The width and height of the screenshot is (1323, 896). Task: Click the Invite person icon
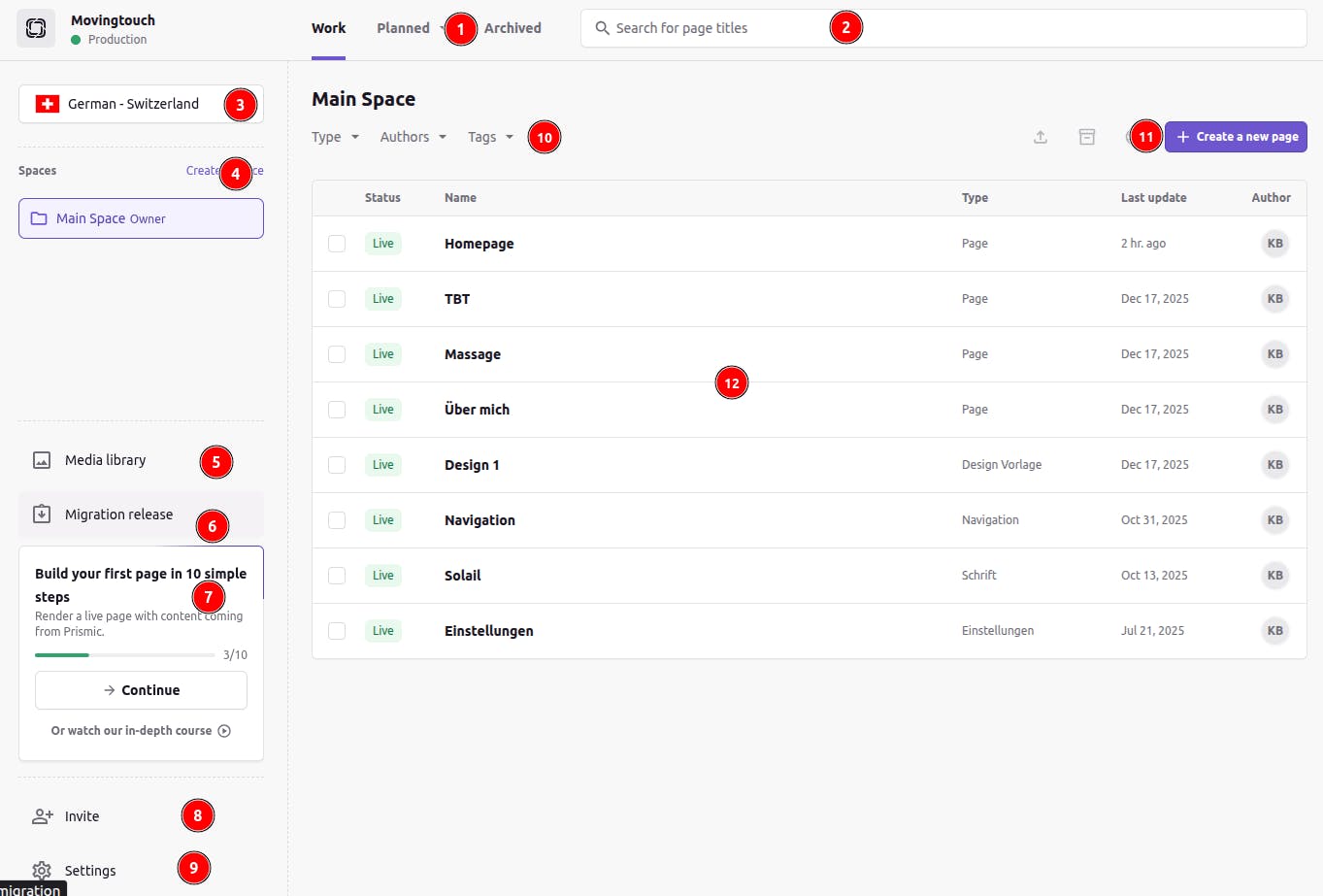click(42, 816)
